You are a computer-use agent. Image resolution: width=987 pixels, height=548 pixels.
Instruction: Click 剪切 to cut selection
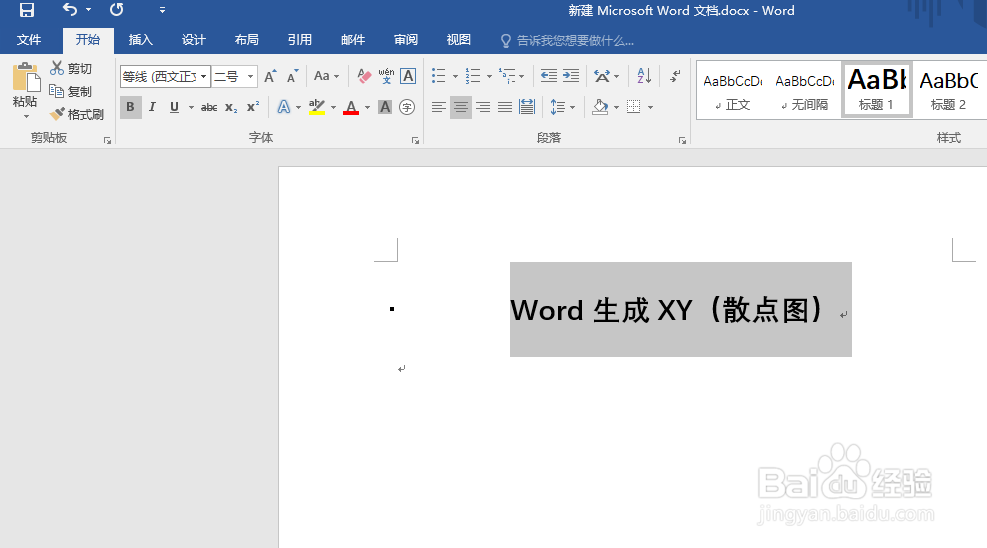[71, 68]
